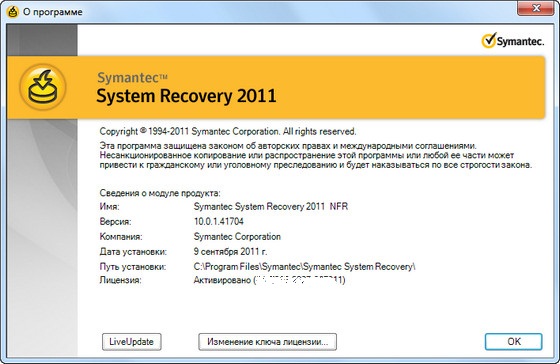Click the "Symantec System Recovery 2011 NFR" name value
Screen dimensions: 560x364
(x=271, y=206)
